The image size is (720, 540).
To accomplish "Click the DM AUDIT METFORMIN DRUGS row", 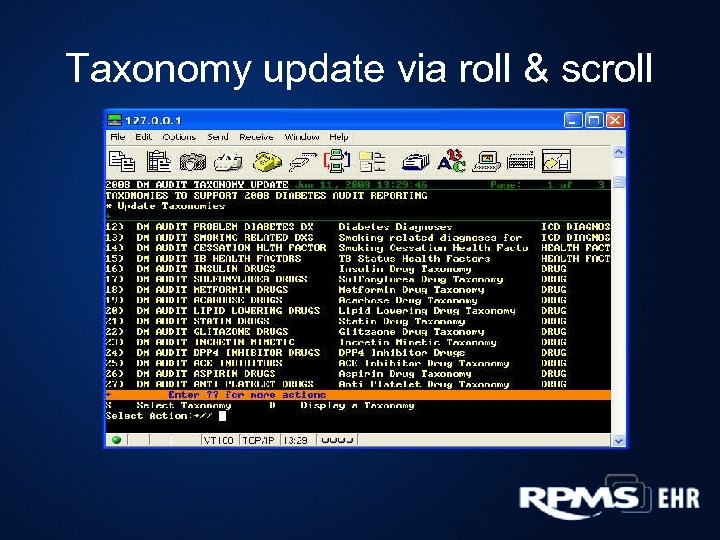I will click(358, 290).
